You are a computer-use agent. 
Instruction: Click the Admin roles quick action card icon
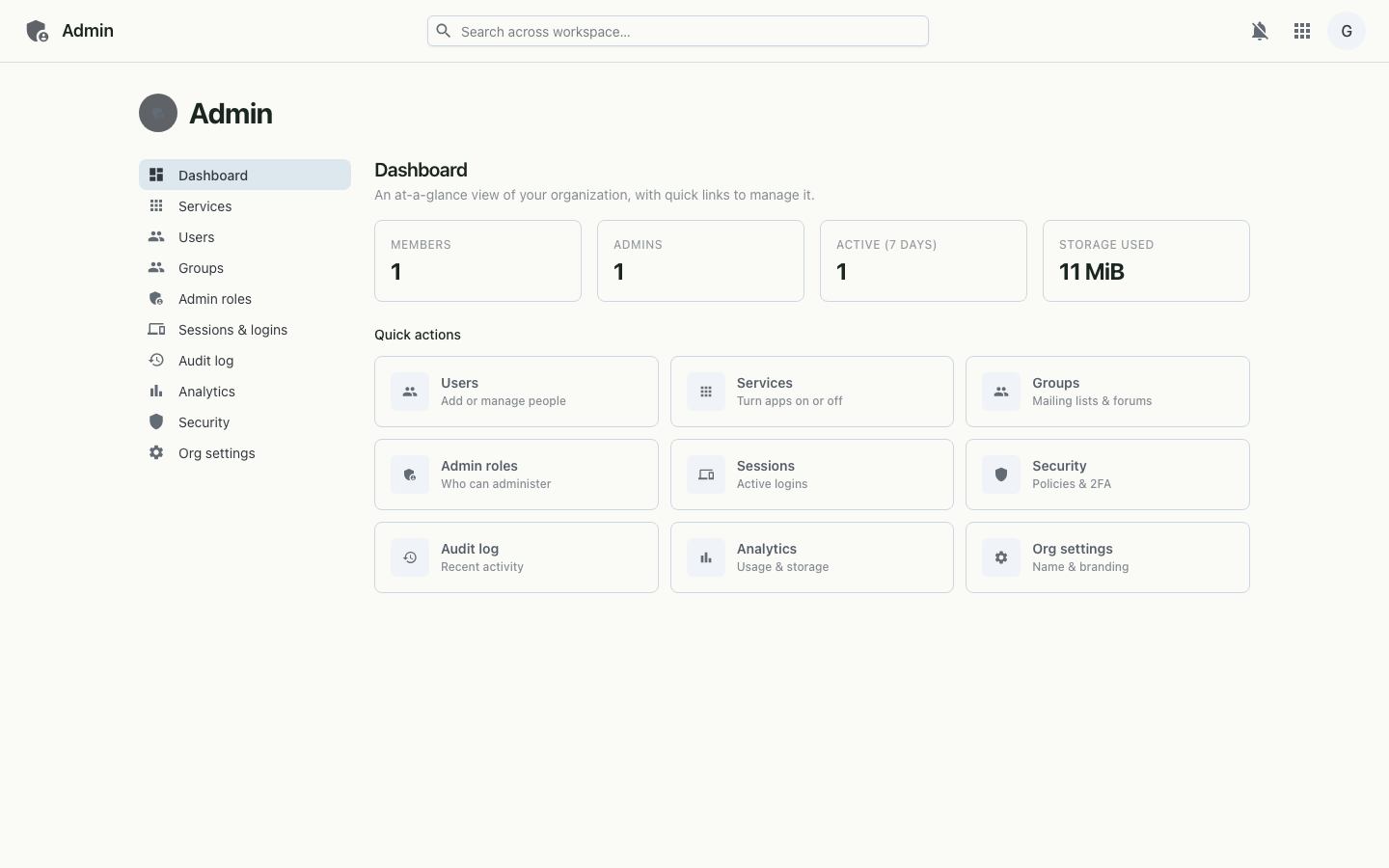click(410, 475)
